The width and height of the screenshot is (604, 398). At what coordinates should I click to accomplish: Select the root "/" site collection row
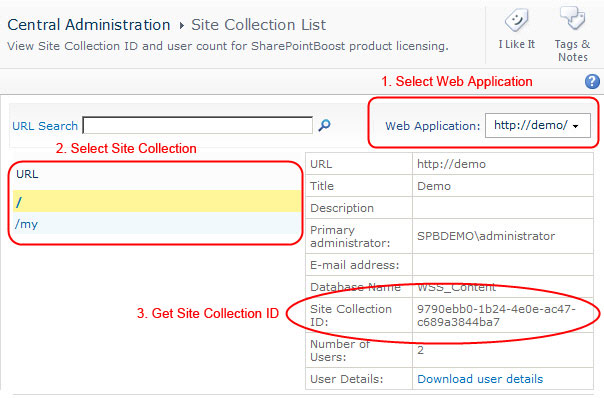(x=157, y=201)
